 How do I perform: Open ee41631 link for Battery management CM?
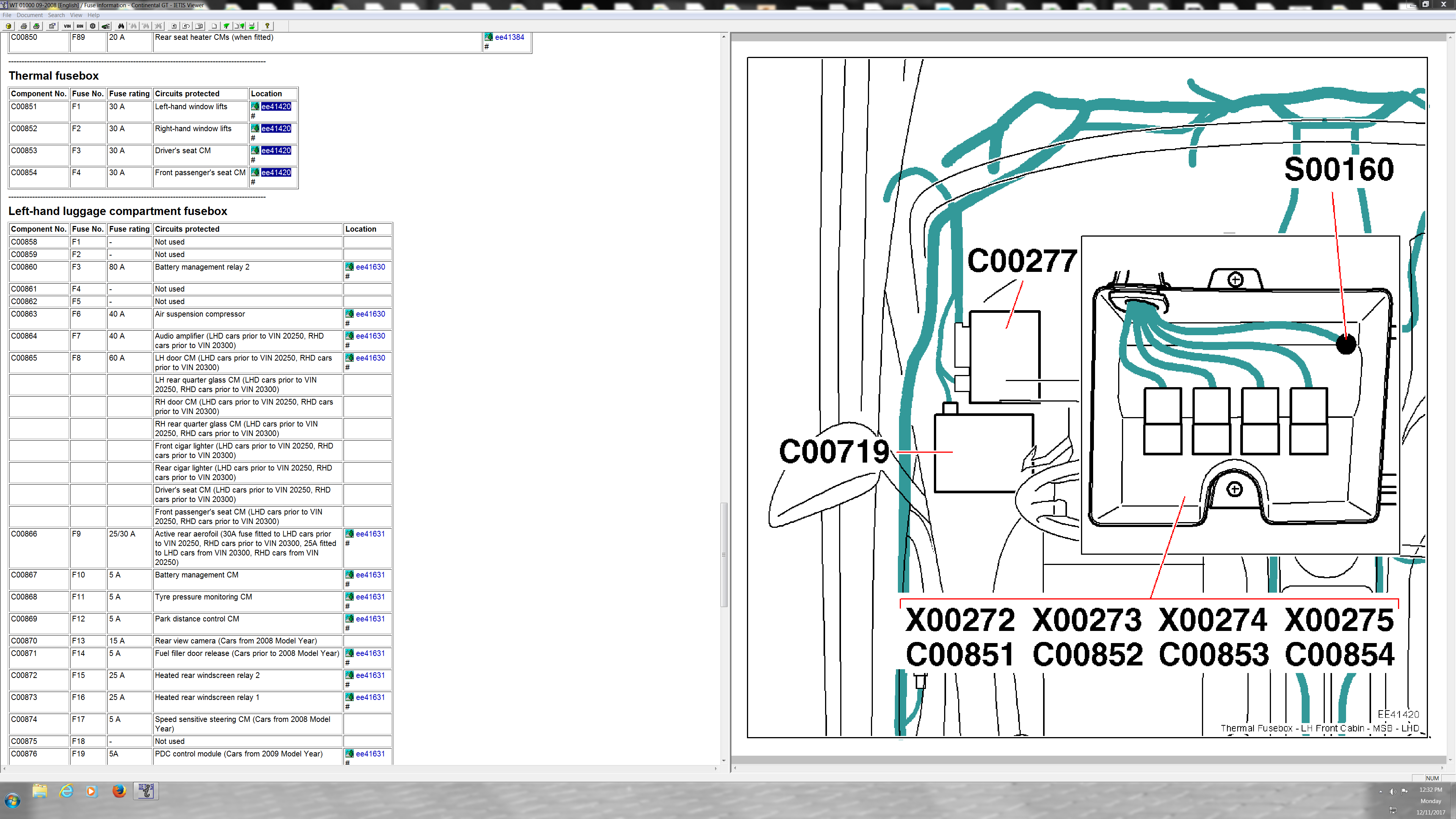(x=370, y=575)
